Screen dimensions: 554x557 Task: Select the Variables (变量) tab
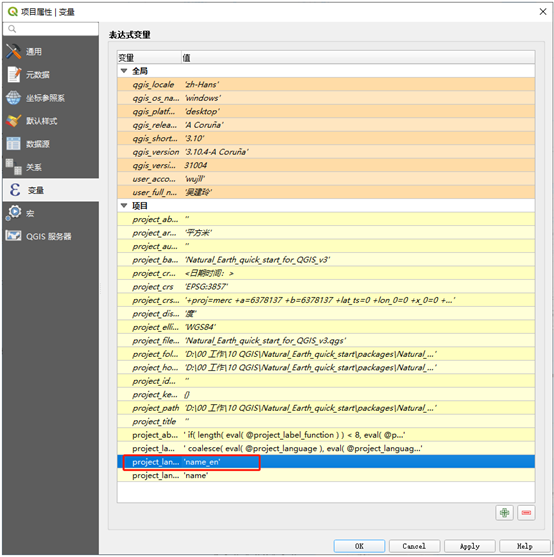pos(50,190)
